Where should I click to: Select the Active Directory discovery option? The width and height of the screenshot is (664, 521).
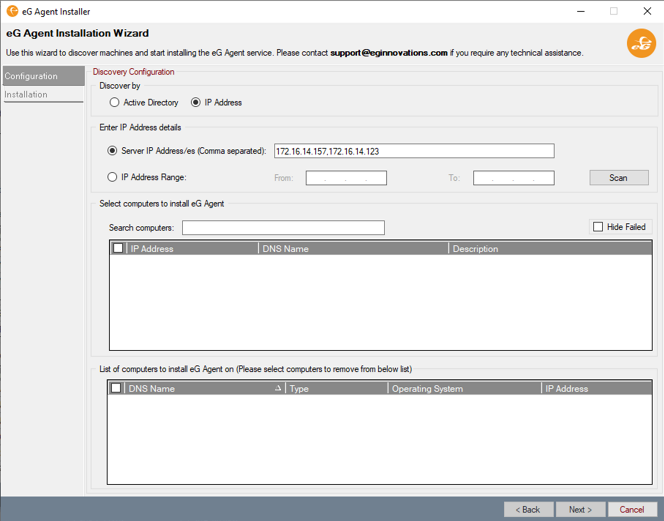(x=144, y=103)
